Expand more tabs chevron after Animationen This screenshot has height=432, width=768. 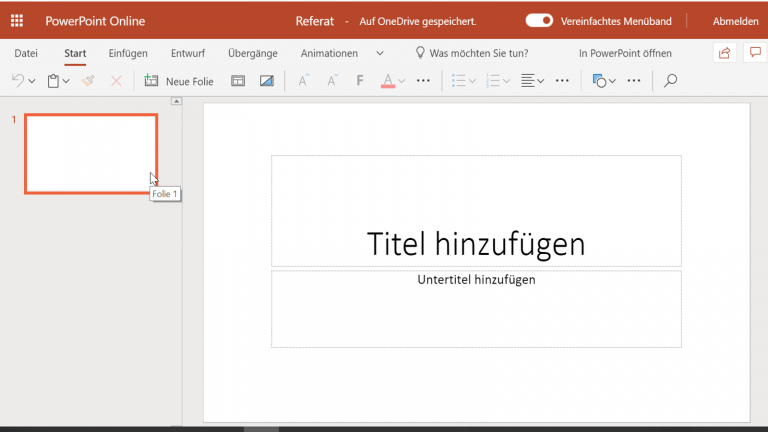[x=380, y=53]
